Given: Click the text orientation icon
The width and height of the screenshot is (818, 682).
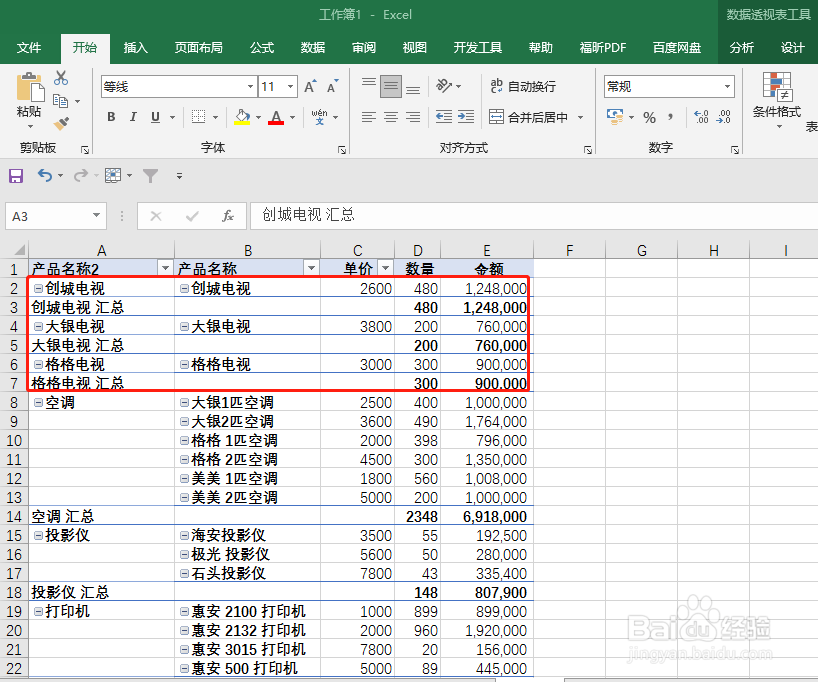Looking at the screenshot, I should coord(444,86).
